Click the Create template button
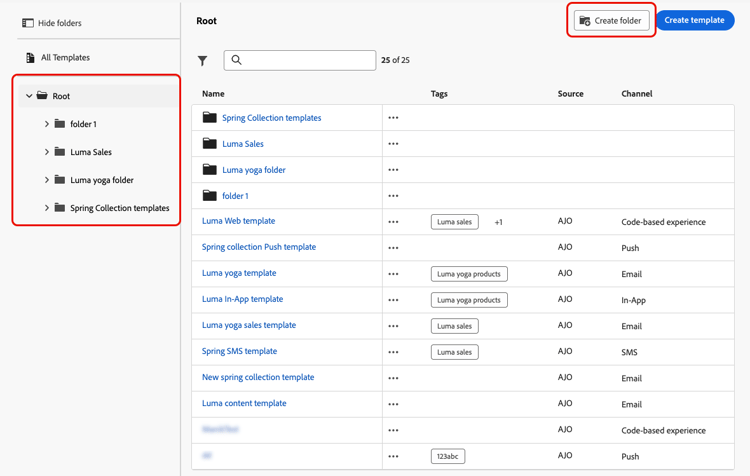Screen dimensions: 750x476 click(694, 20)
